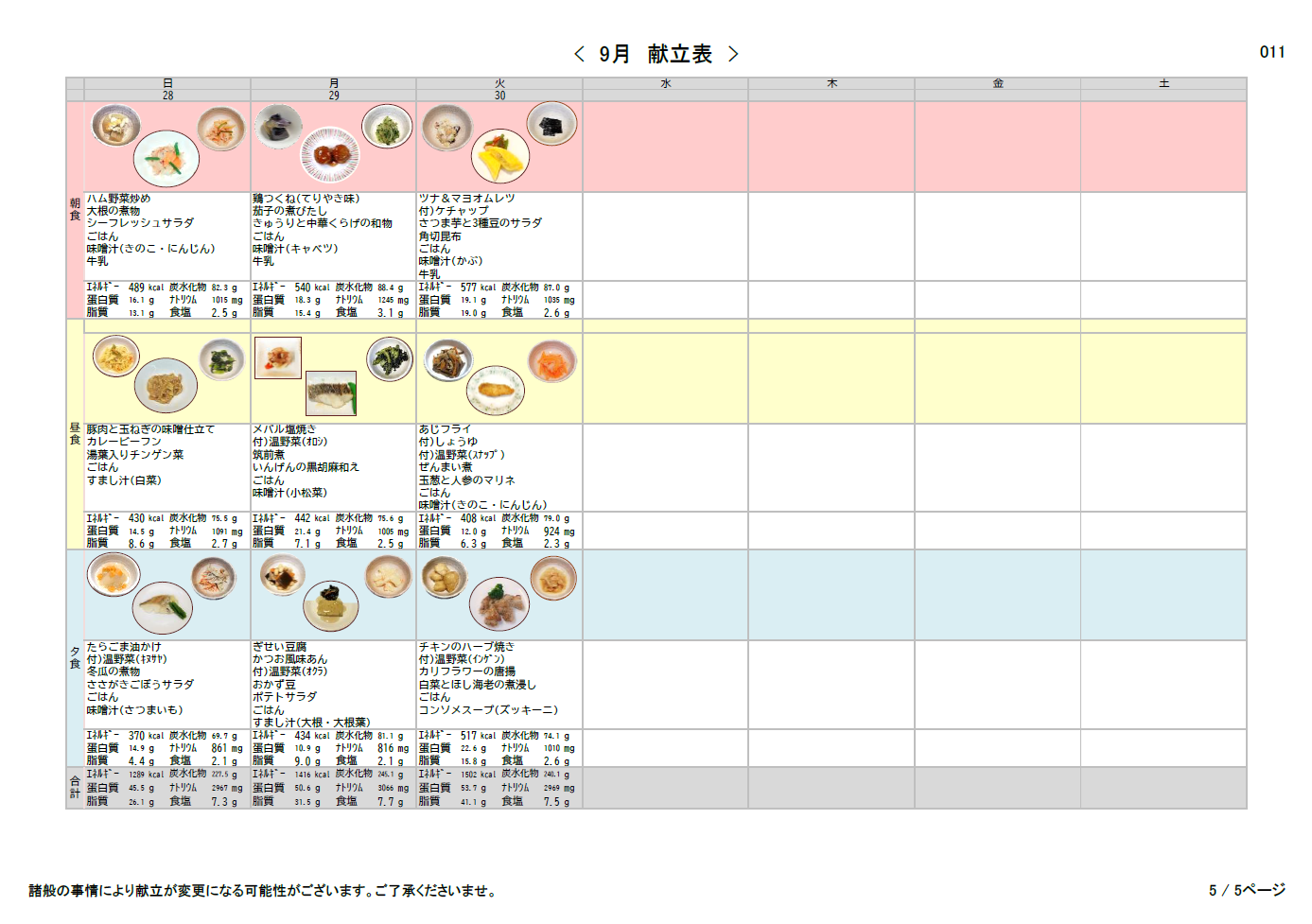Click the 昼食 row label

[75, 433]
